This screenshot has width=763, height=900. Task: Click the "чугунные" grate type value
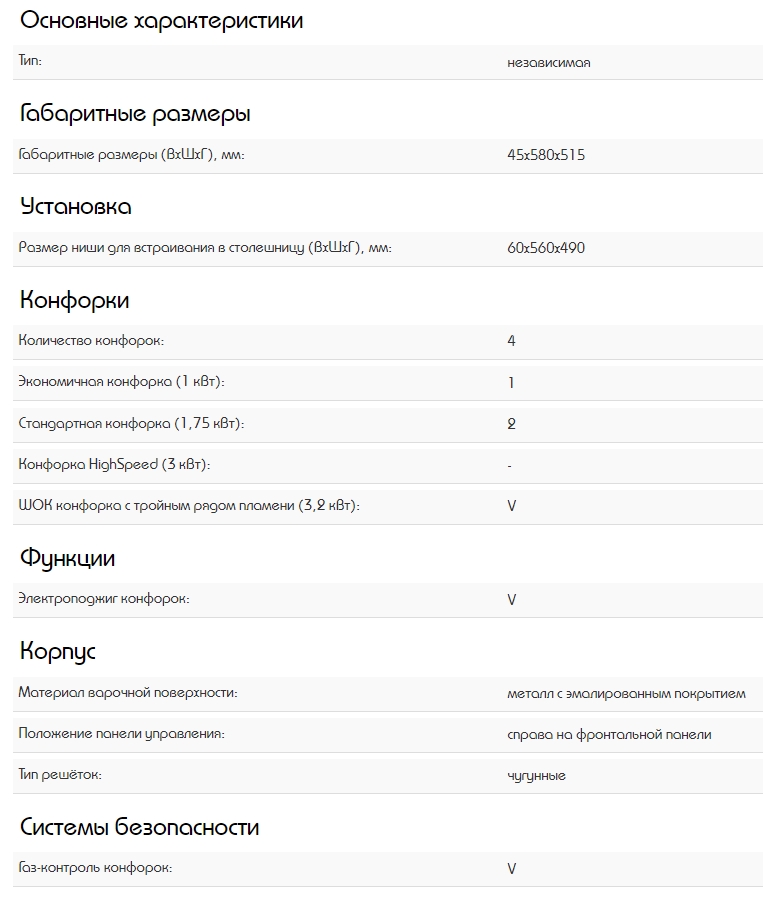(x=536, y=775)
